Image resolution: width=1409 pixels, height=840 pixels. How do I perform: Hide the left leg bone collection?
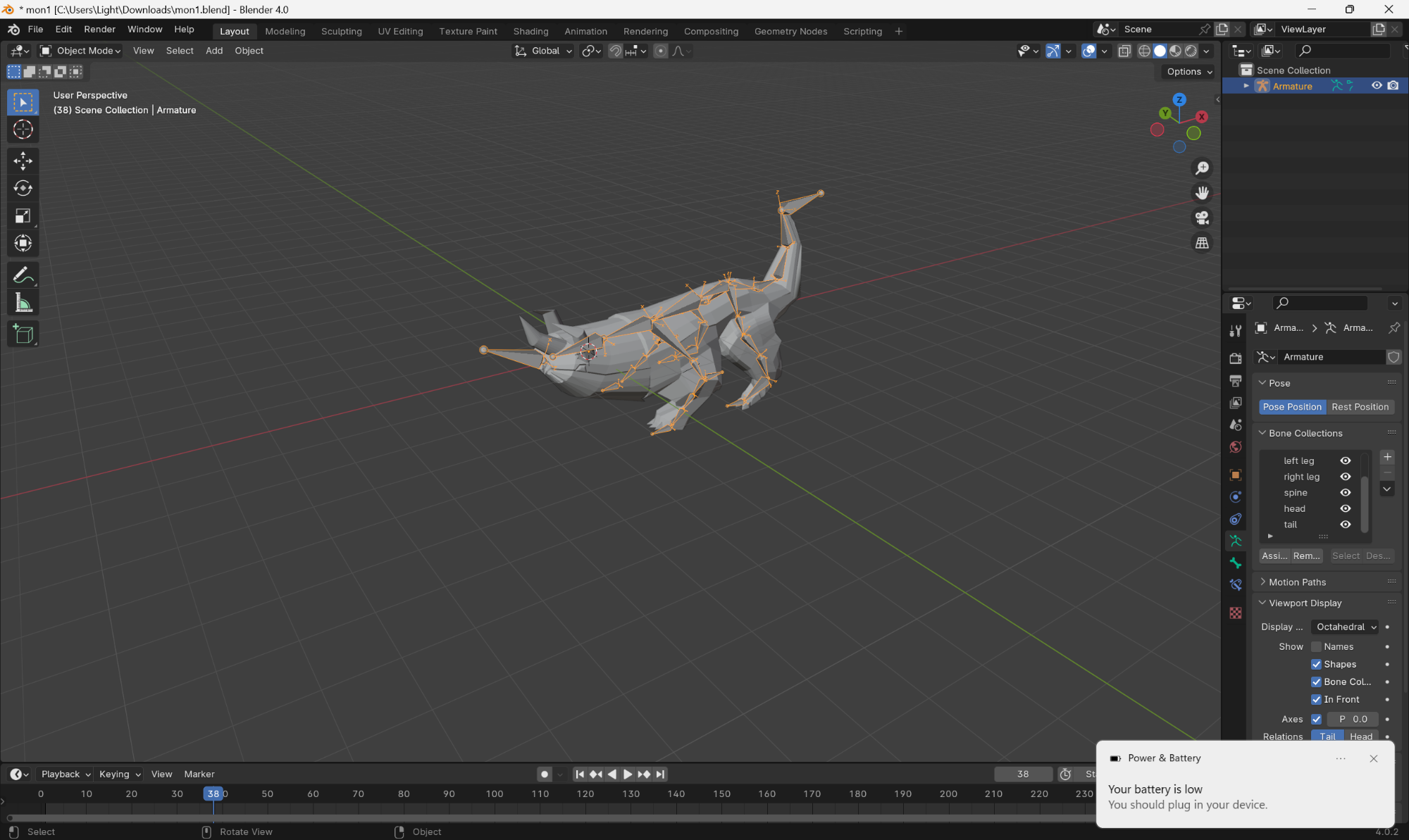[x=1345, y=460]
